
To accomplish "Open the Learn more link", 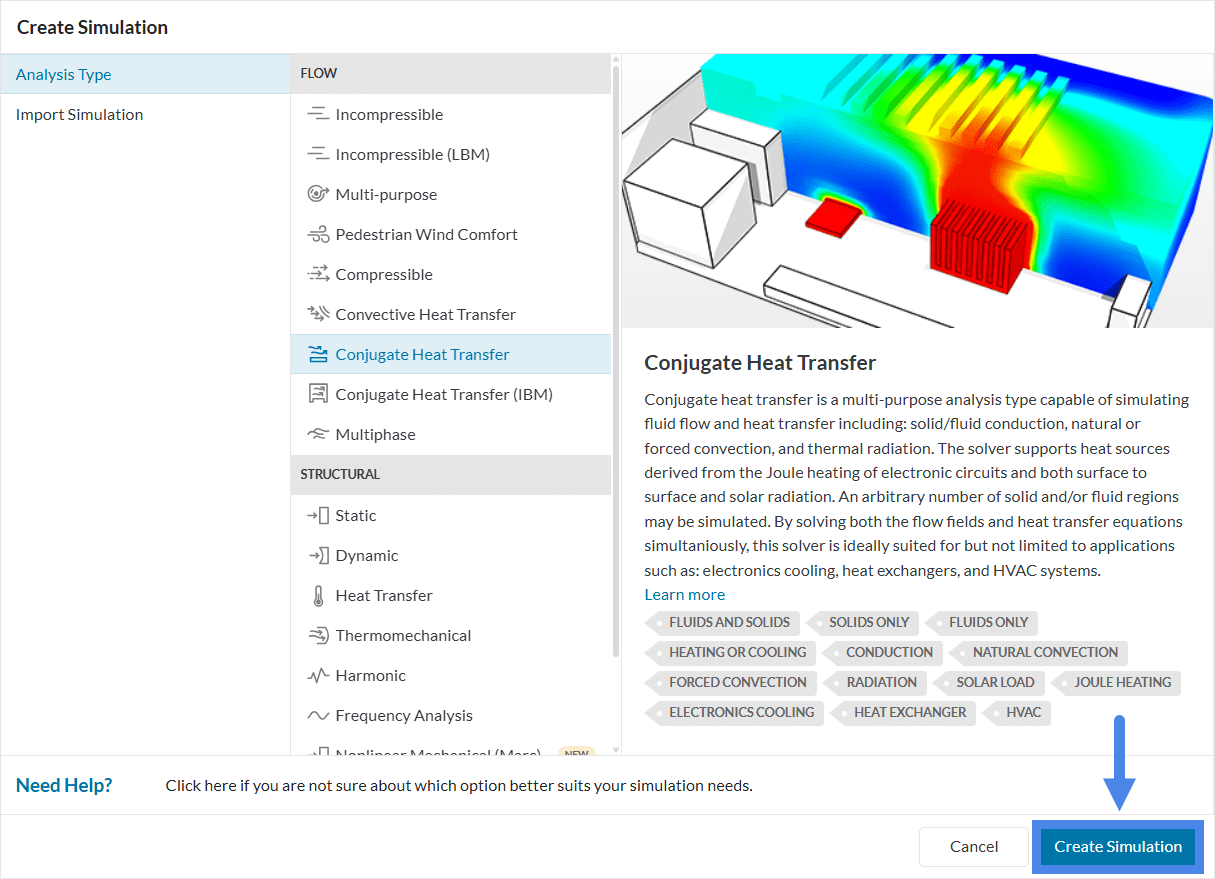I will click(684, 594).
